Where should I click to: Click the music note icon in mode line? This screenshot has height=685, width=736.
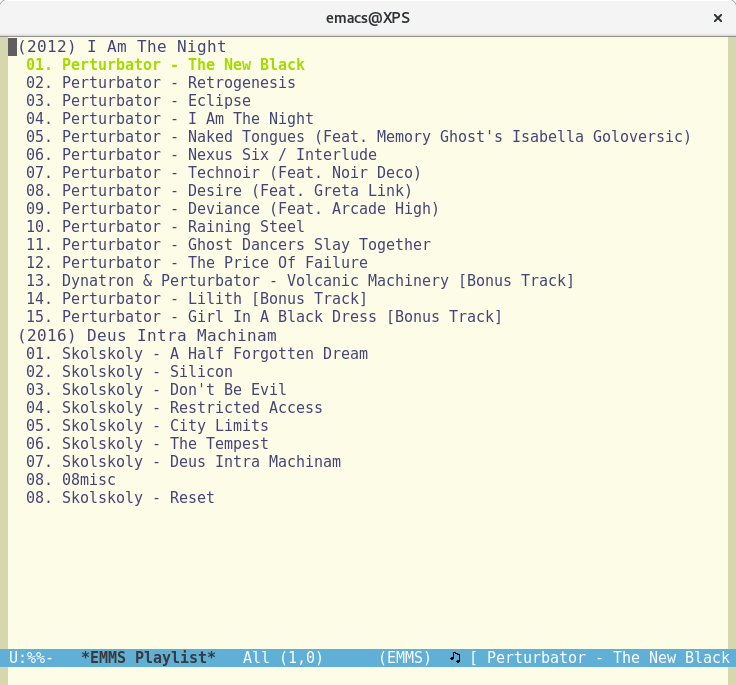click(455, 657)
